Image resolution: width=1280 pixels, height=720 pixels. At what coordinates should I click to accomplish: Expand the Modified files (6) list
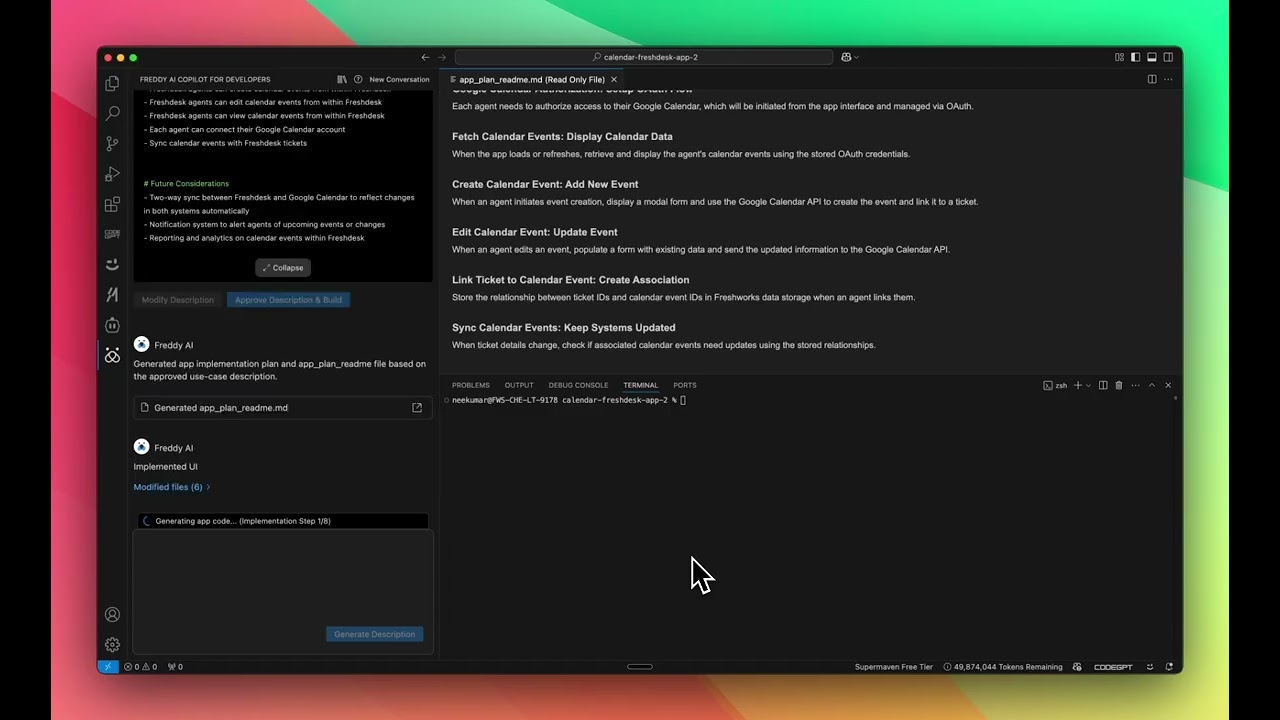[x=172, y=487]
